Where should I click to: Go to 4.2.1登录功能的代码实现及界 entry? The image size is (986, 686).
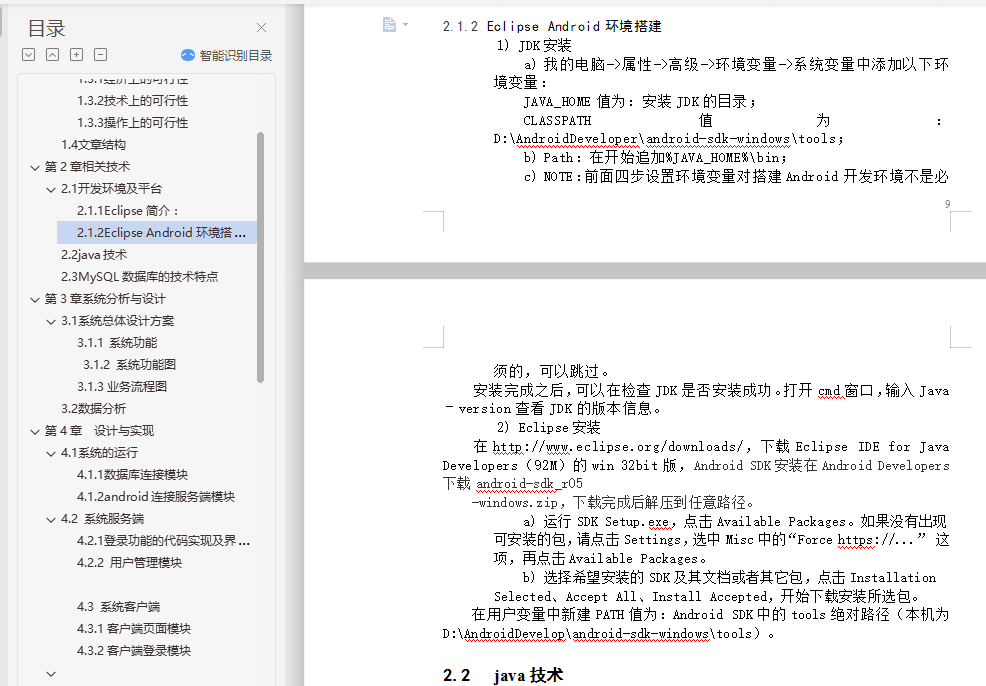pyautogui.click(x=163, y=541)
